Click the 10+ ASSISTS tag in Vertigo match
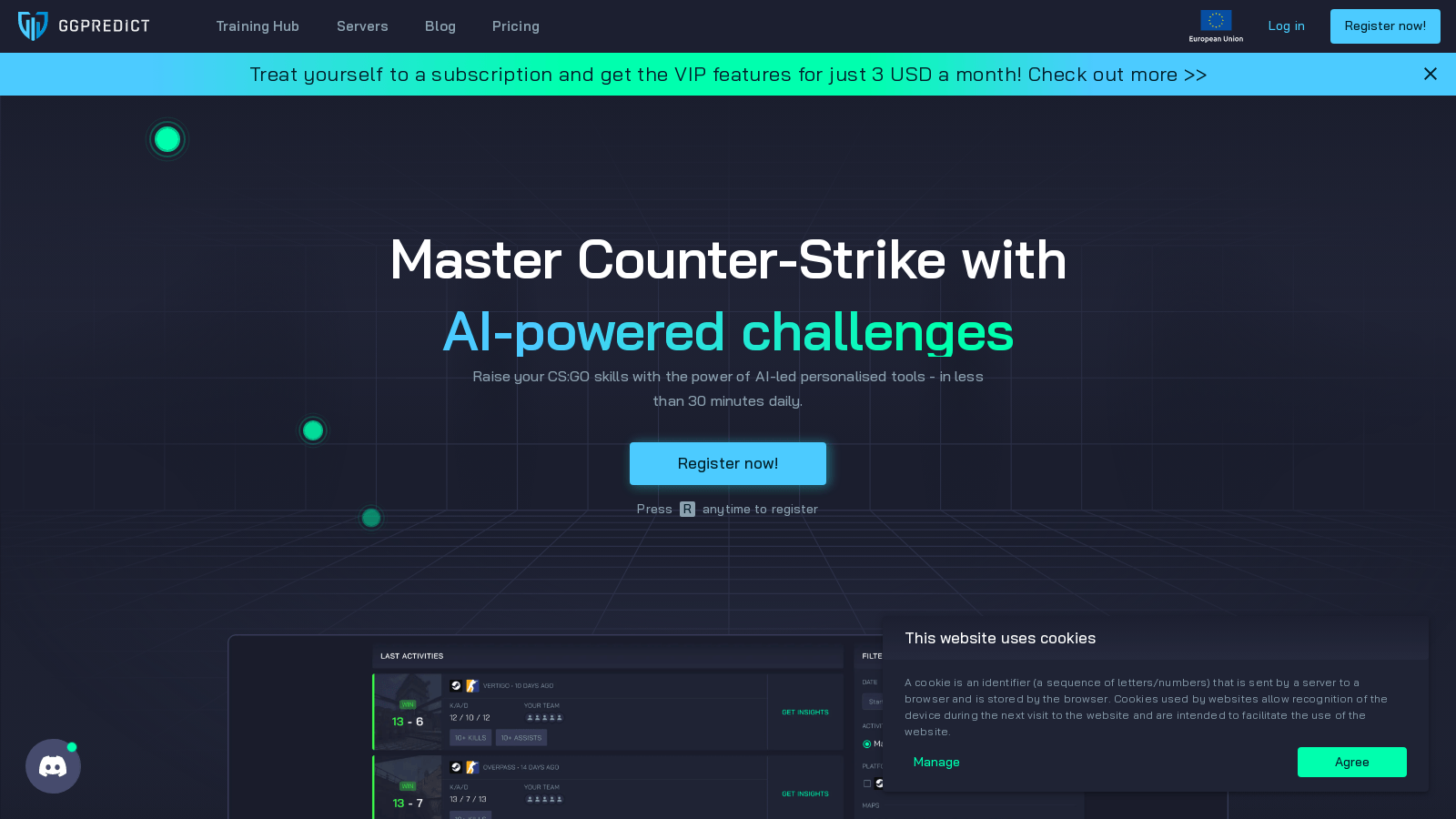The image size is (1456, 819). (x=521, y=738)
